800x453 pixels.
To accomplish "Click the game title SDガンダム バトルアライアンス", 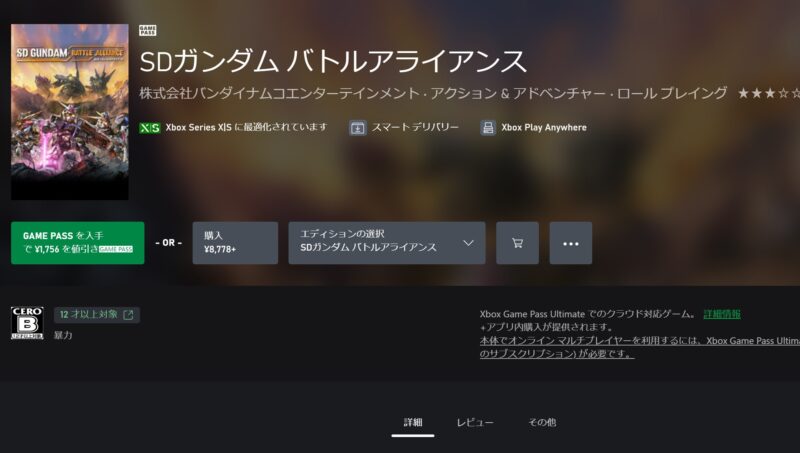I will 333,61.
